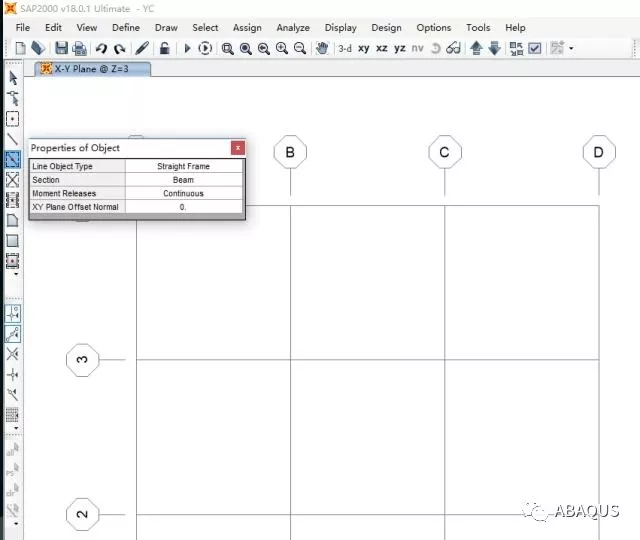The image size is (640, 540).
Task: Select the Quick Draw Area tool
Action: coord(12,261)
